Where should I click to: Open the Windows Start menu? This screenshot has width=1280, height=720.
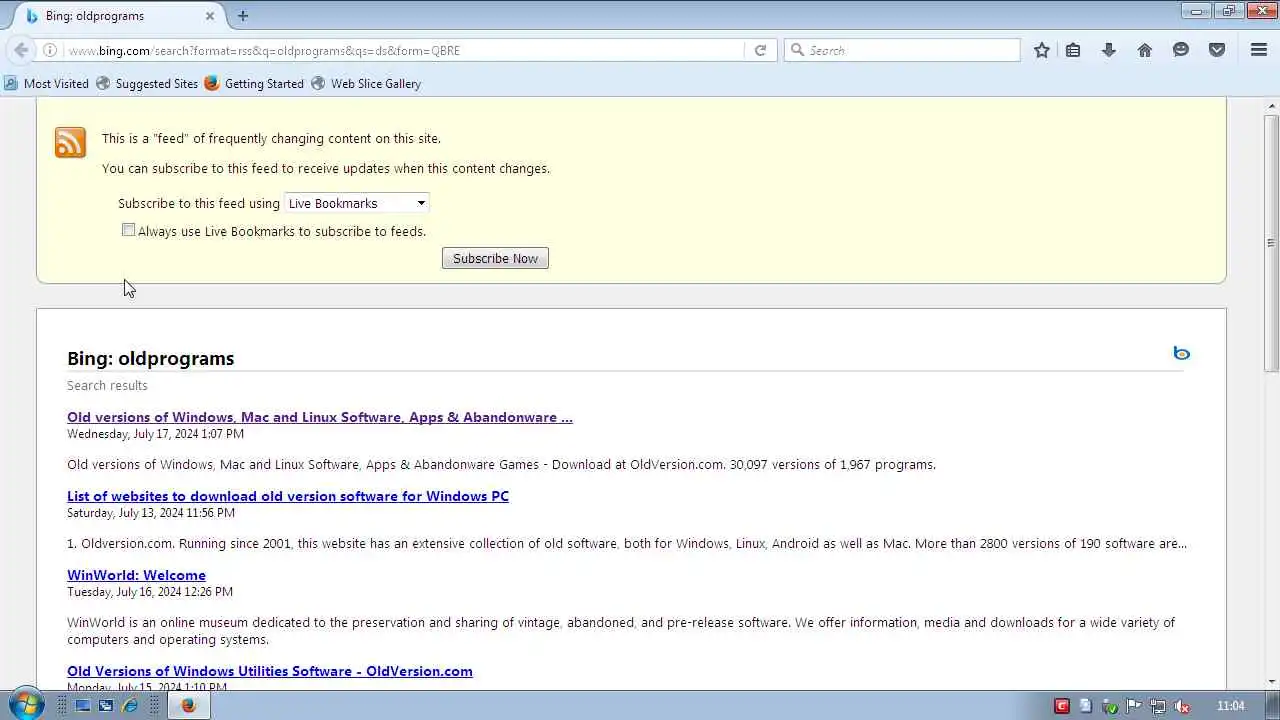click(x=25, y=705)
